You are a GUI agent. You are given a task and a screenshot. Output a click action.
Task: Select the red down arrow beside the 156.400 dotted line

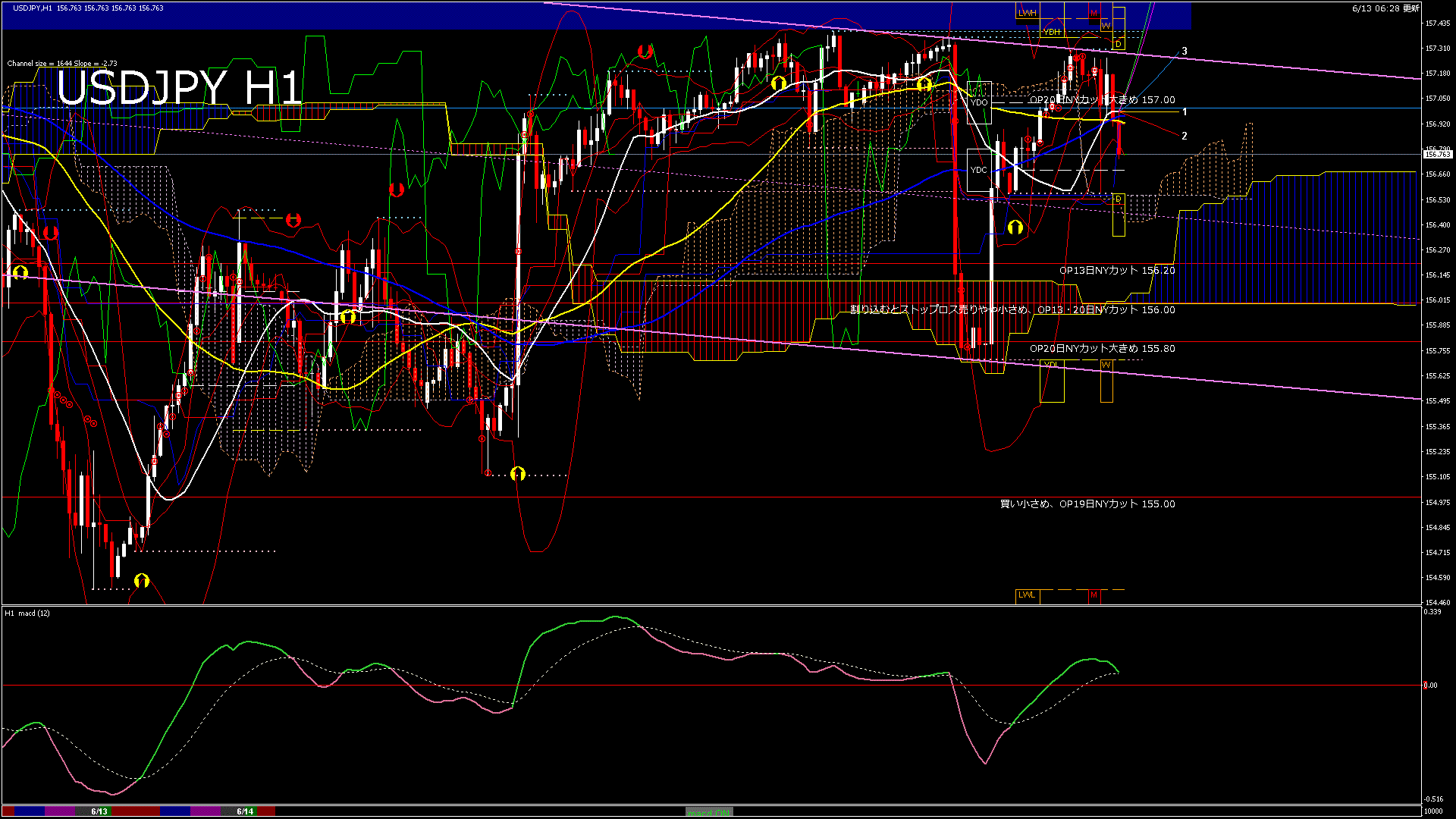pos(293,221)
